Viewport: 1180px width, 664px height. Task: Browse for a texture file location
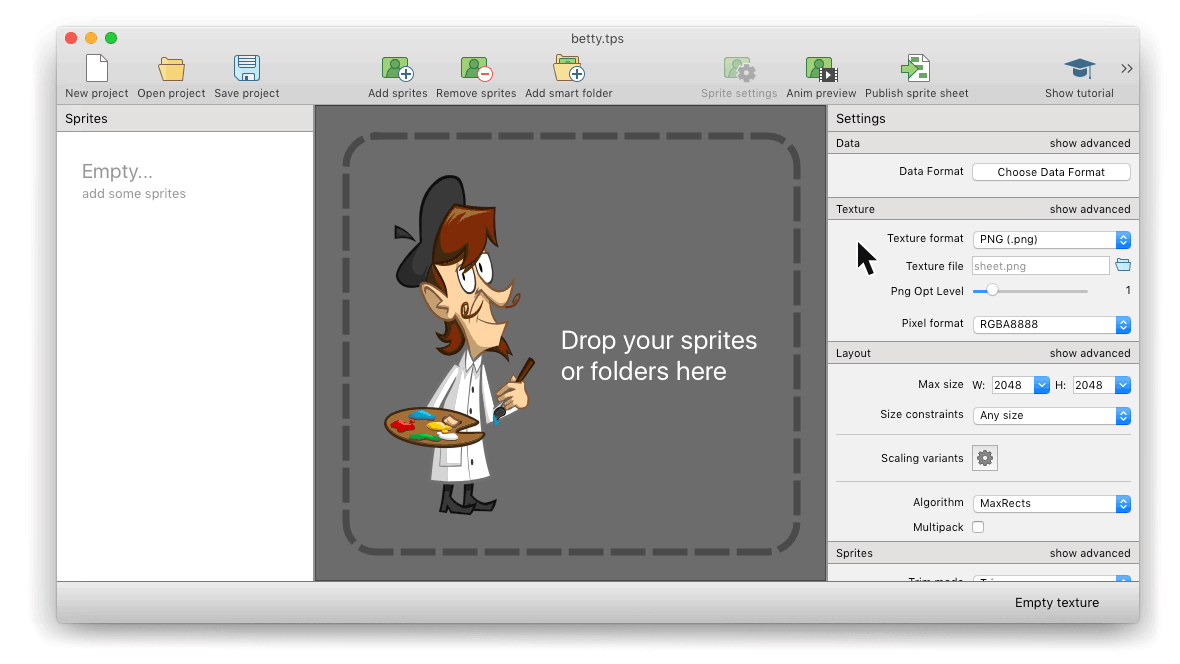[1123, 264]
